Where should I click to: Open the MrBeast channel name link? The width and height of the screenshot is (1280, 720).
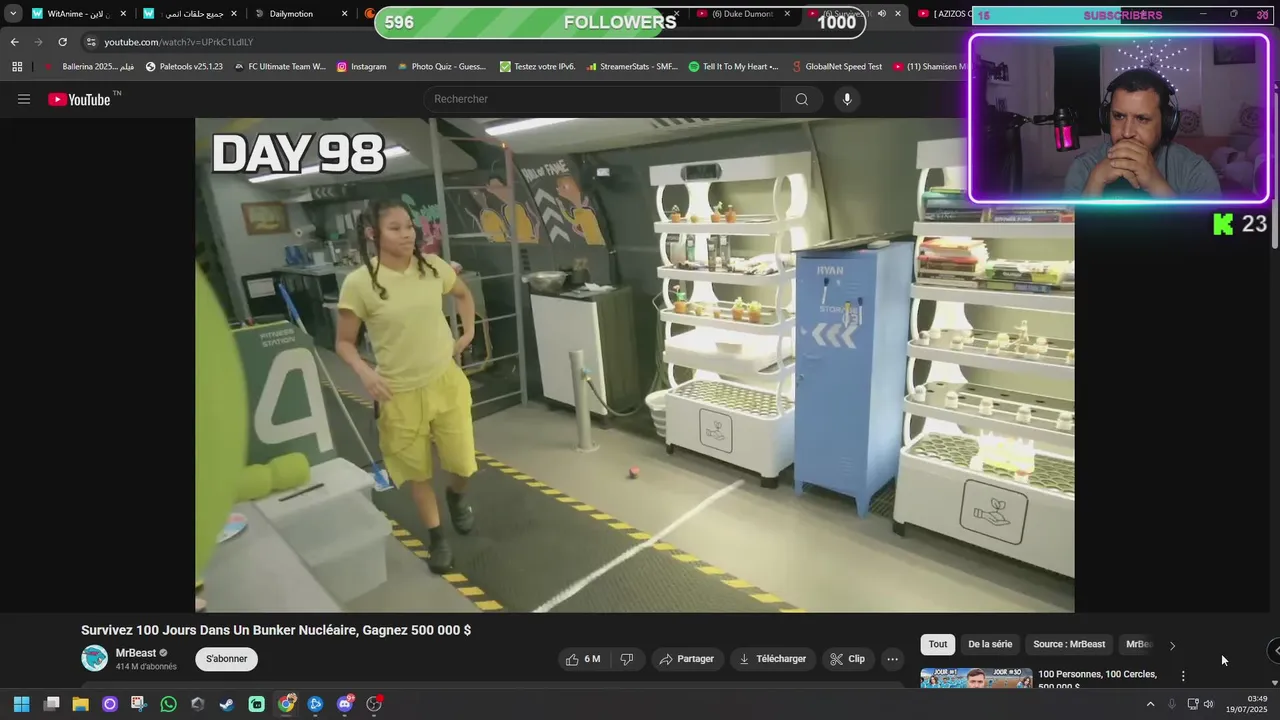coord(136,653)
